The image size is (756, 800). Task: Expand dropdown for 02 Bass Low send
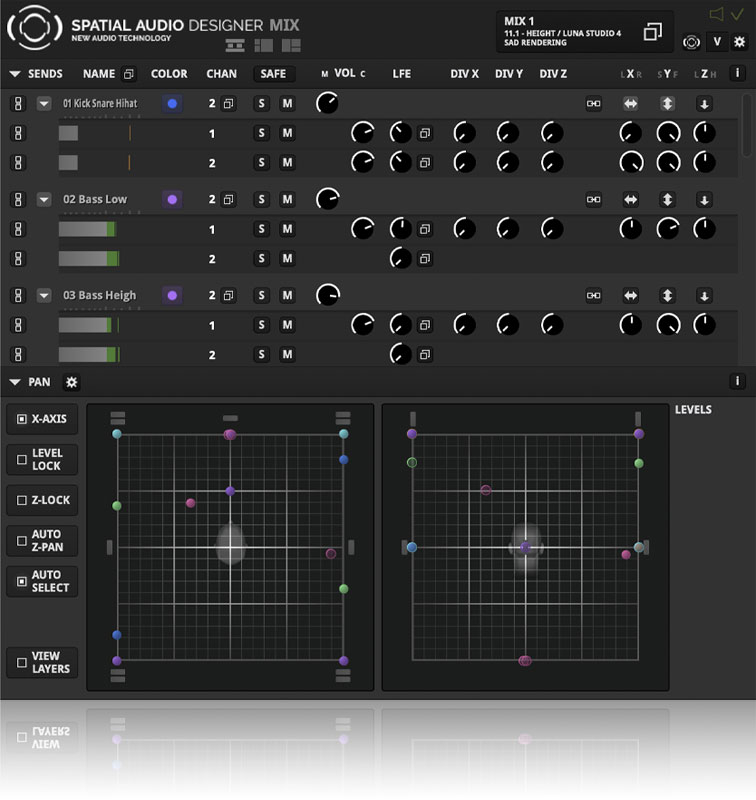pos(44,199)
